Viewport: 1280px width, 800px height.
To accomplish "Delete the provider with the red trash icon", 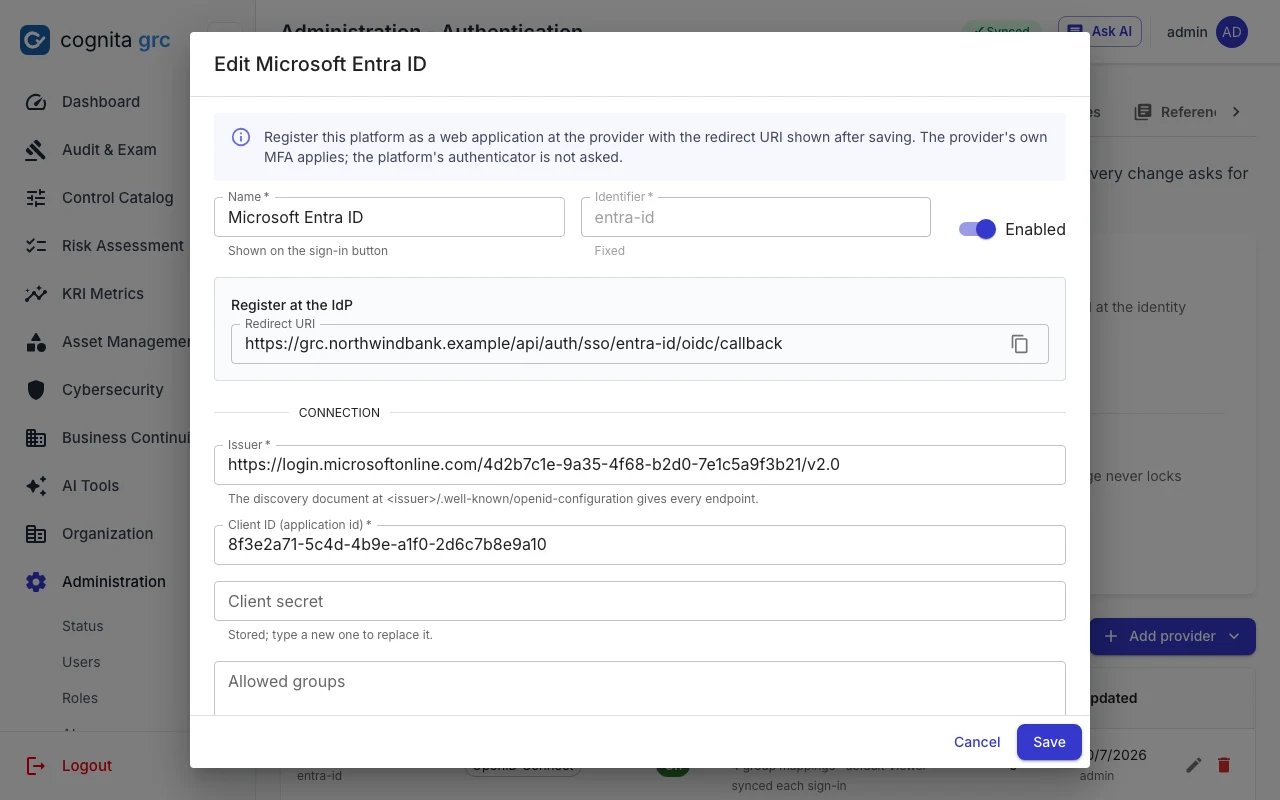I will (x=1224, y=765).
